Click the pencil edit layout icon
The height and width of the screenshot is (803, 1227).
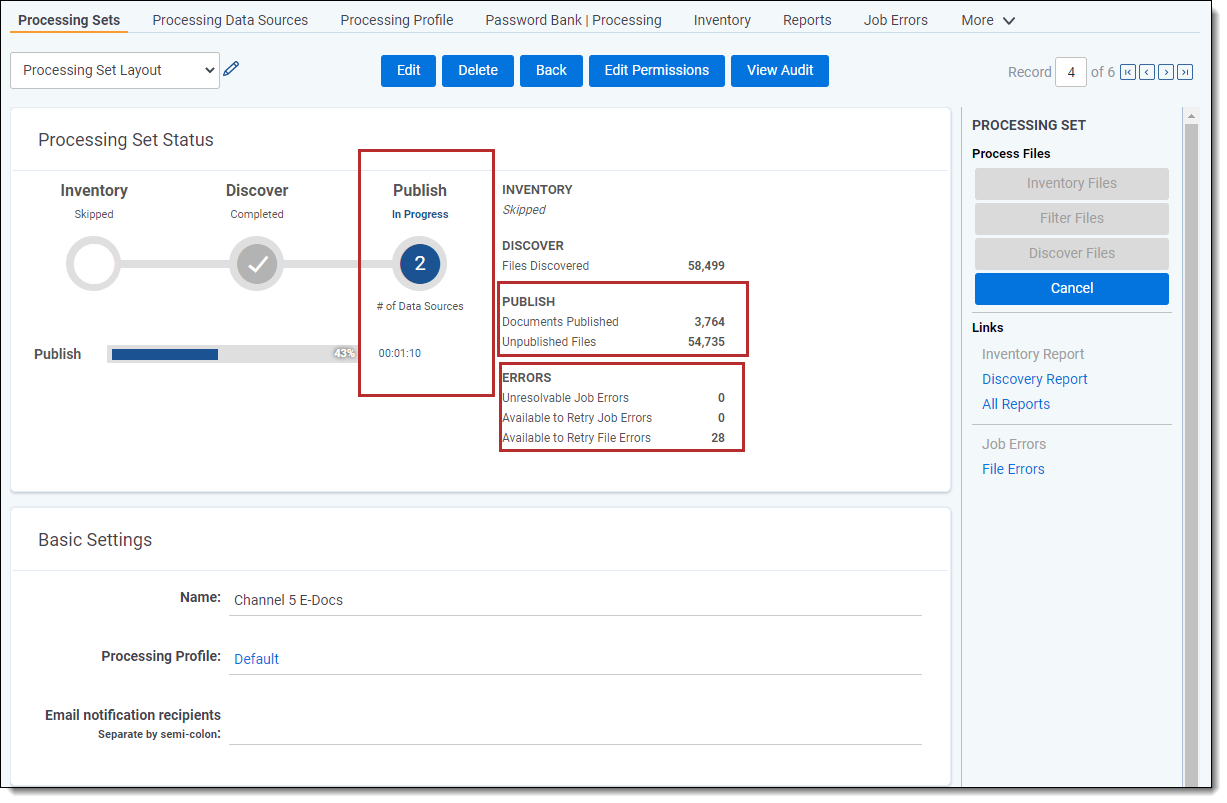coord(231,69)
